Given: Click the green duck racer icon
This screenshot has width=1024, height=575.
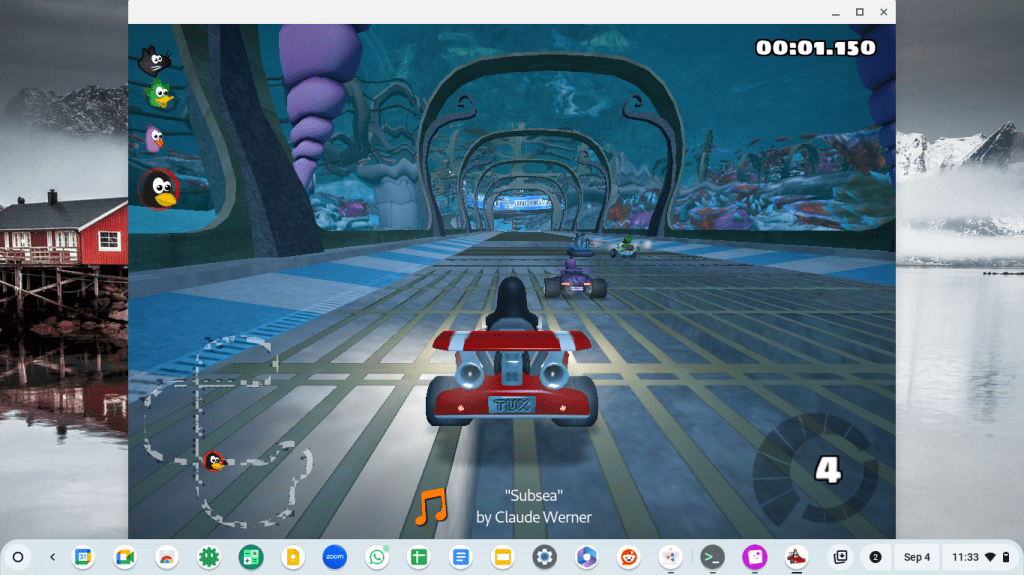Looking at the screenshot, I should pyautogui.click(x=158, y=95).
